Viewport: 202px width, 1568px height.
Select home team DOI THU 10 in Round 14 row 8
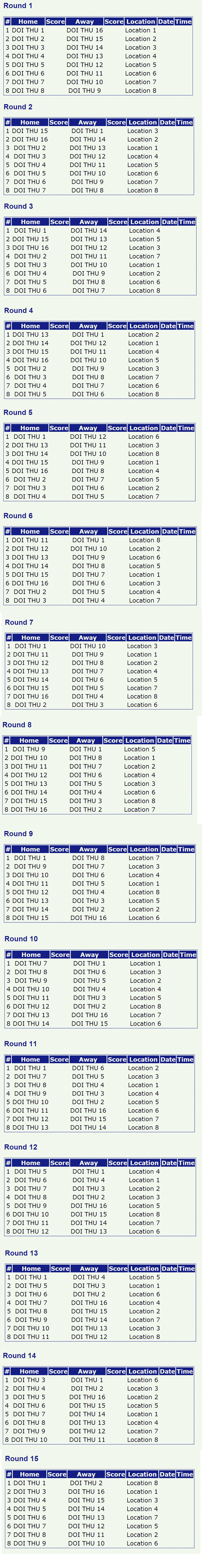coord(29,1440)
